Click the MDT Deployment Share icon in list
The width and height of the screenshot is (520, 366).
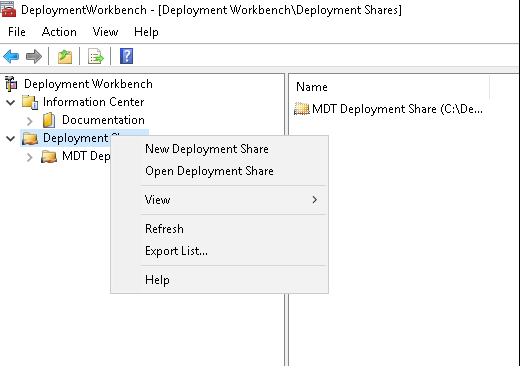pyautogui.click(x=302, y=109)
